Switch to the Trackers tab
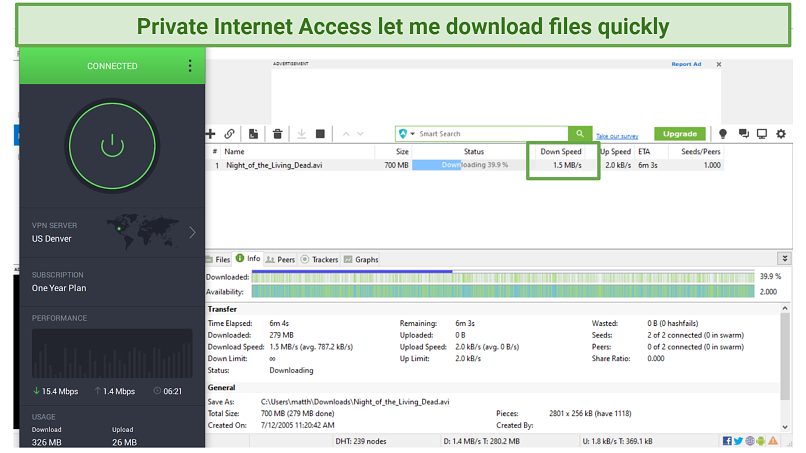The image size is (806, 453). click(320, 259)
